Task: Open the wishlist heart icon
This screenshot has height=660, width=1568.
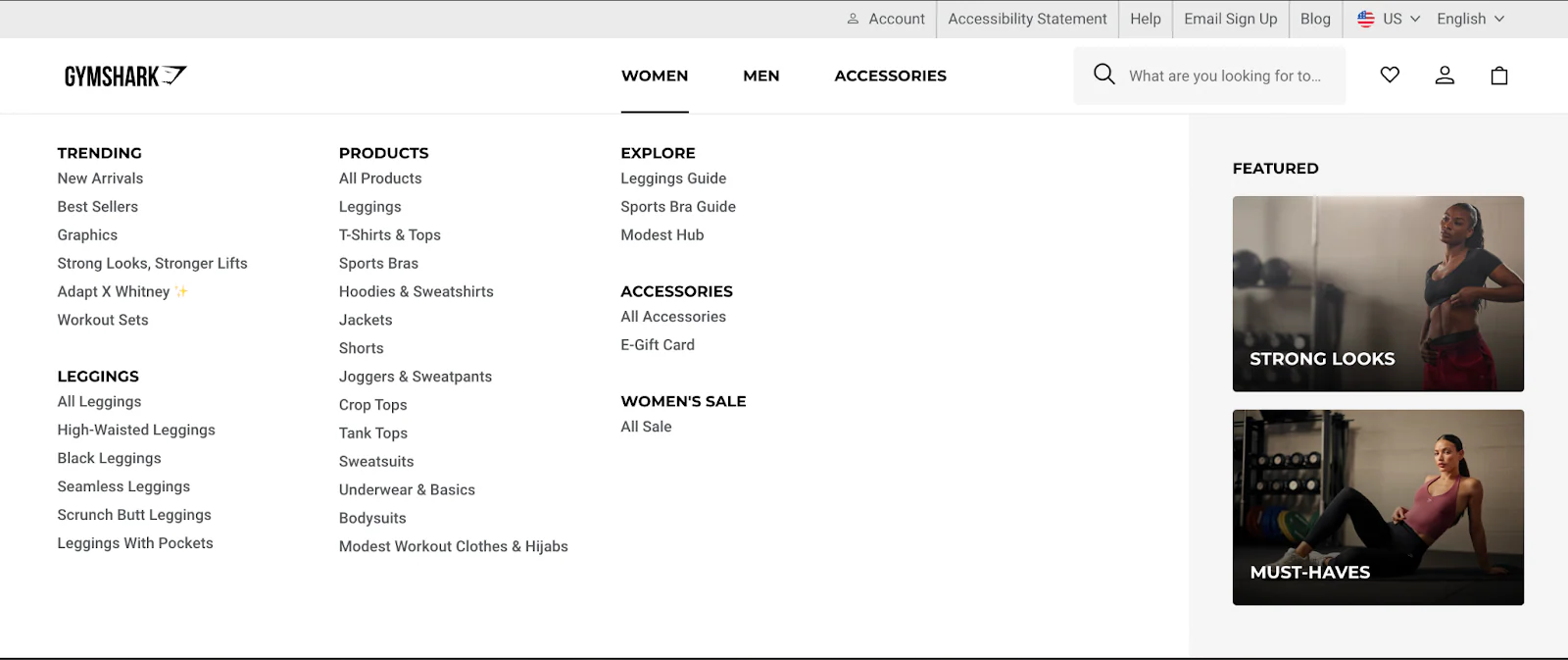Action: 1390,75
